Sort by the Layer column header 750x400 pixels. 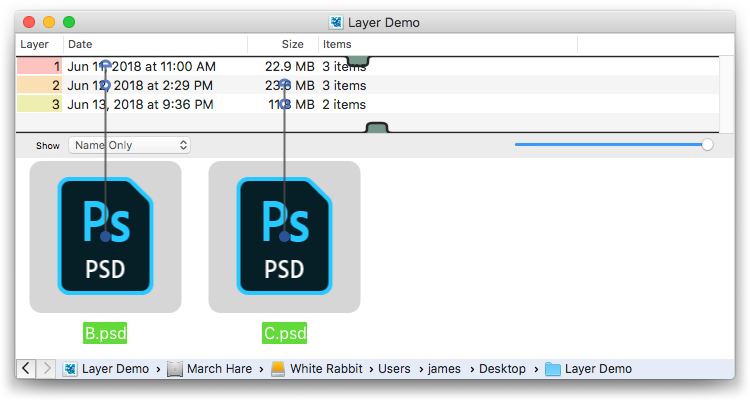click(39, 44)
